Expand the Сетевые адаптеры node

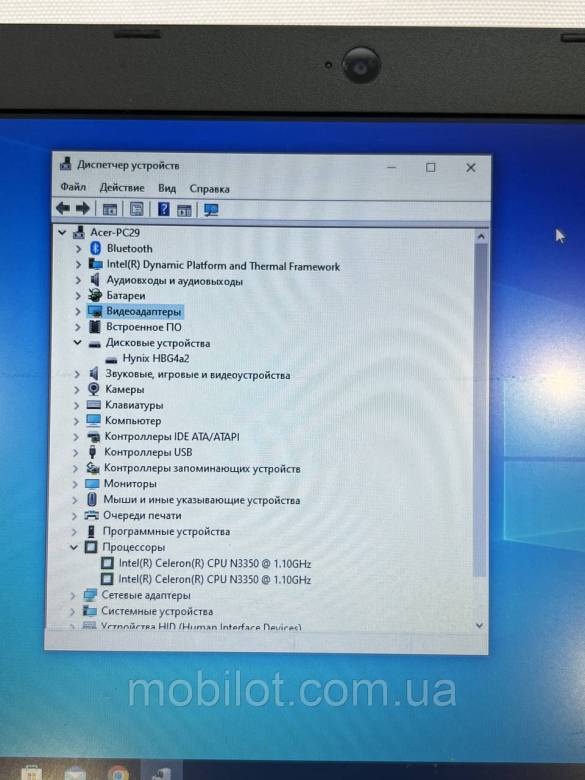pos(73,595)
